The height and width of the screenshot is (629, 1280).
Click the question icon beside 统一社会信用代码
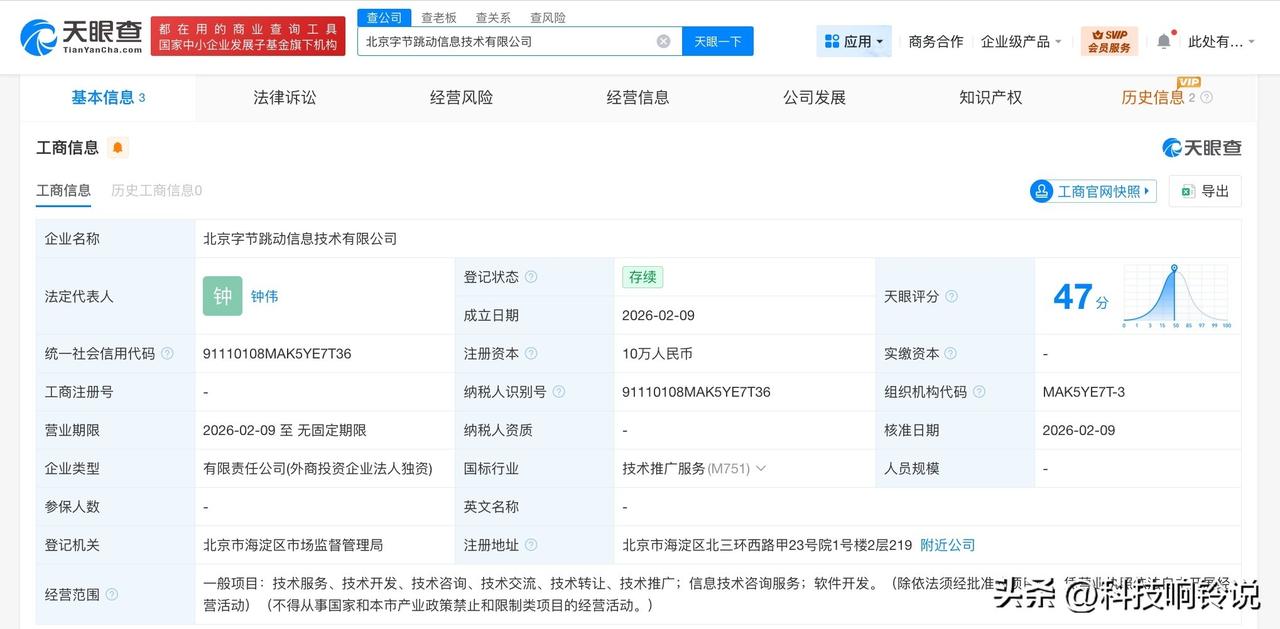[x=166, y=353]
